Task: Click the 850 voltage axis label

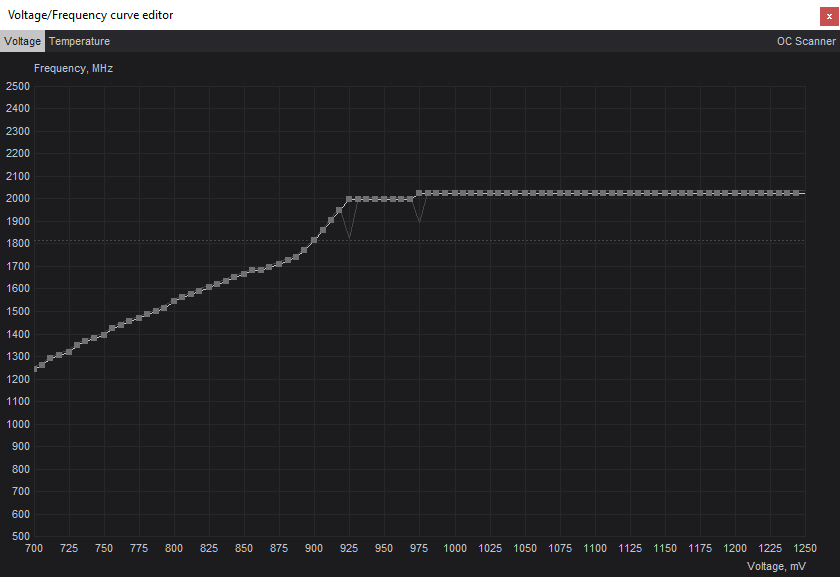Action: tap(244, 548)
